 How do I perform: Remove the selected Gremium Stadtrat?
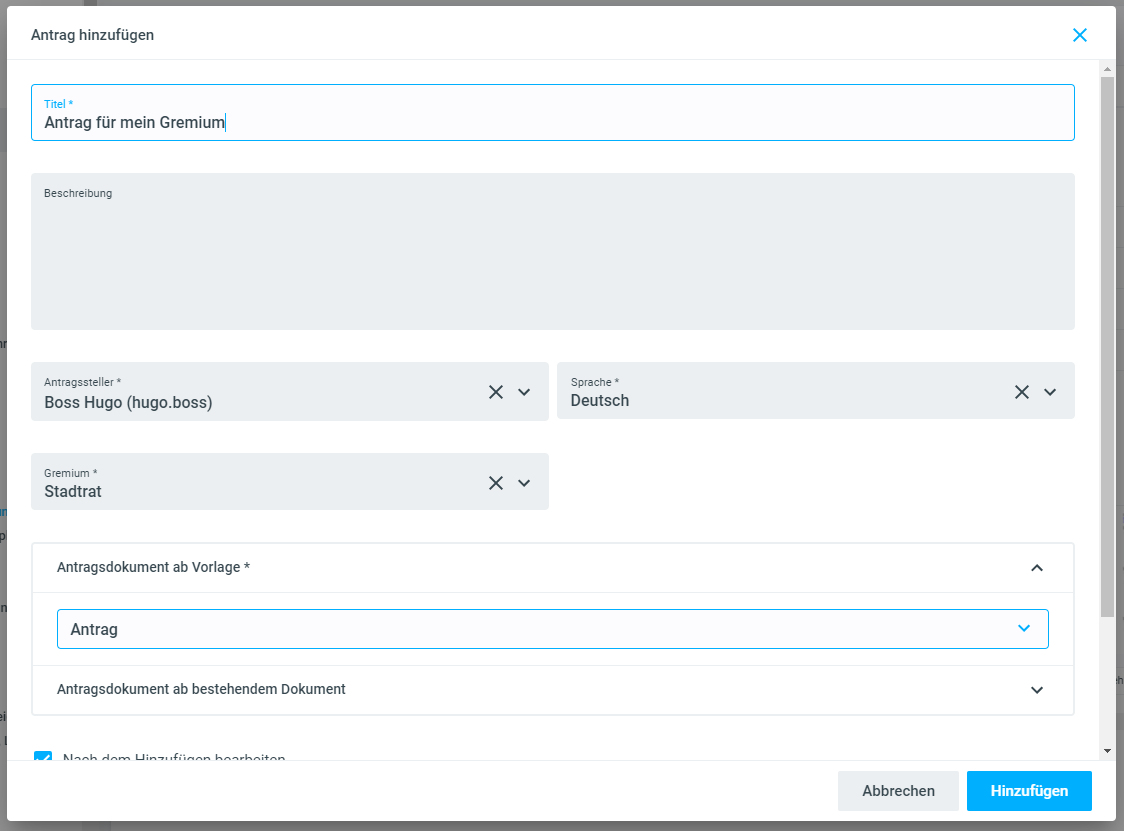[495, 483]
